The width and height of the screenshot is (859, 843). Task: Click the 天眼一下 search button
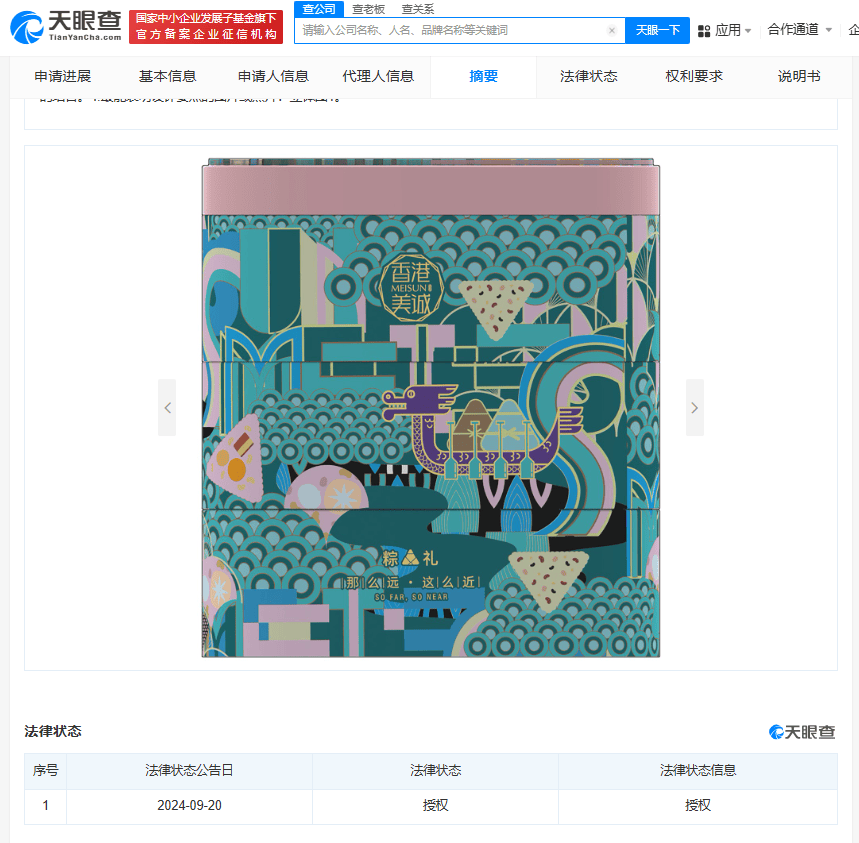tap(657, 30)
